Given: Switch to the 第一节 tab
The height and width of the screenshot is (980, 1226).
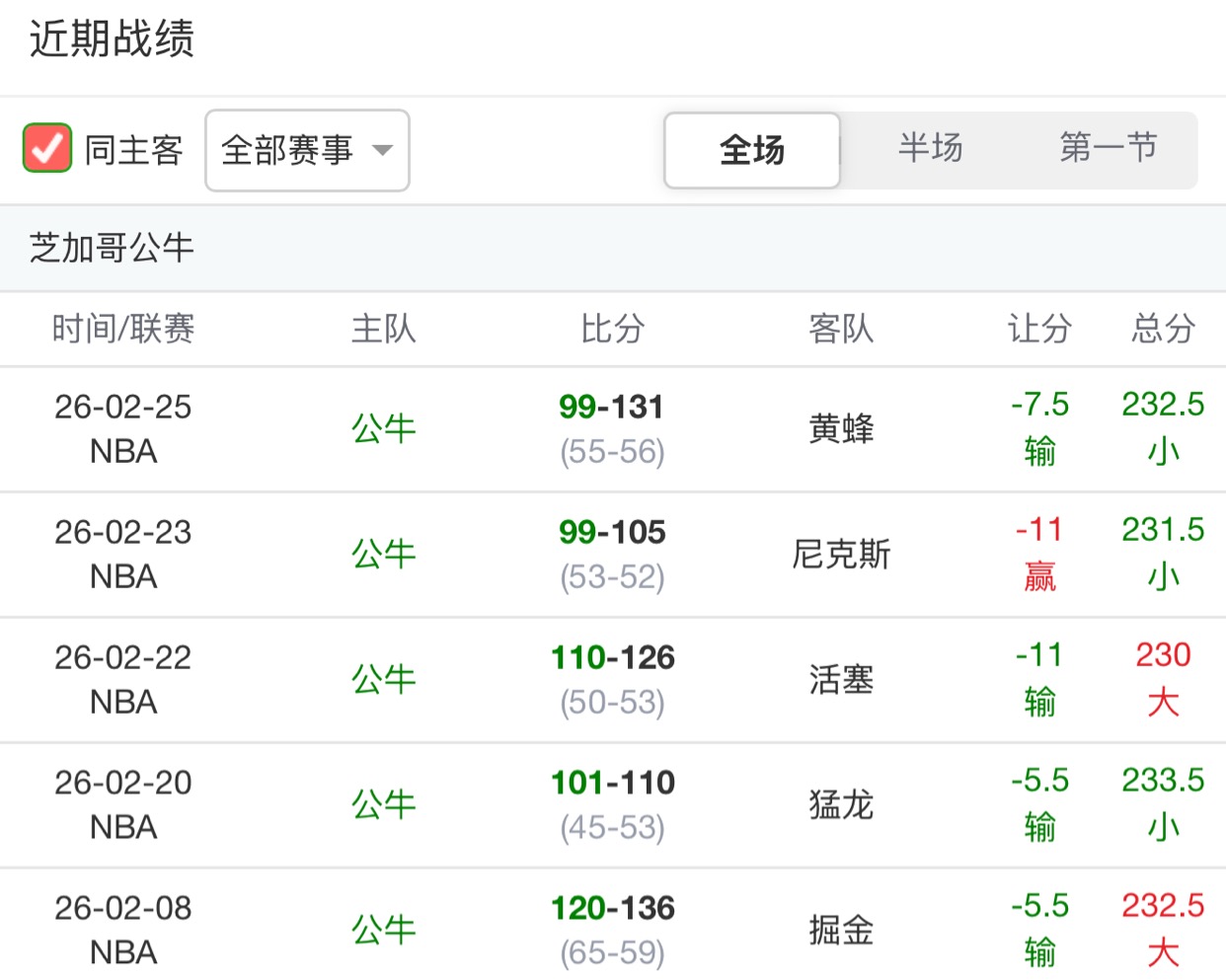Looking at the screenshot, I should pyautogui.click(x=1108, y=148).
